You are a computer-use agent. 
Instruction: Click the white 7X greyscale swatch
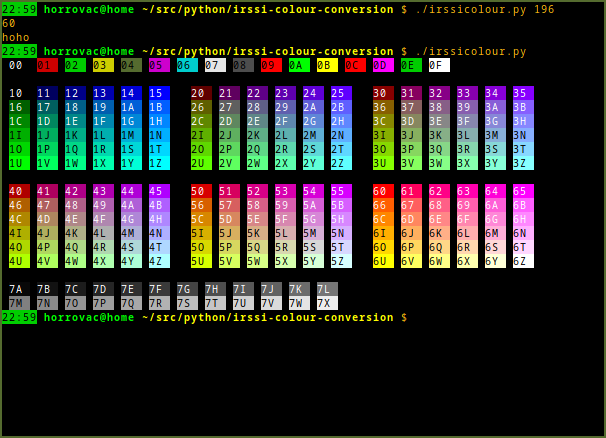tap(325, 303)
